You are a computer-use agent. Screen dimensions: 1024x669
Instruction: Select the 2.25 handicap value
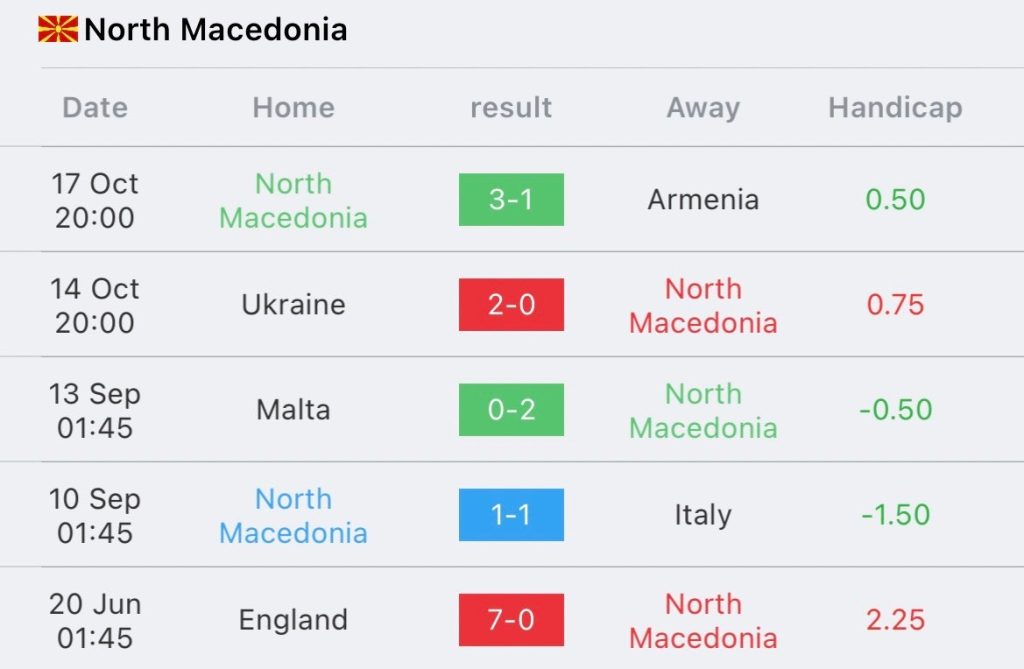(895, 620)
